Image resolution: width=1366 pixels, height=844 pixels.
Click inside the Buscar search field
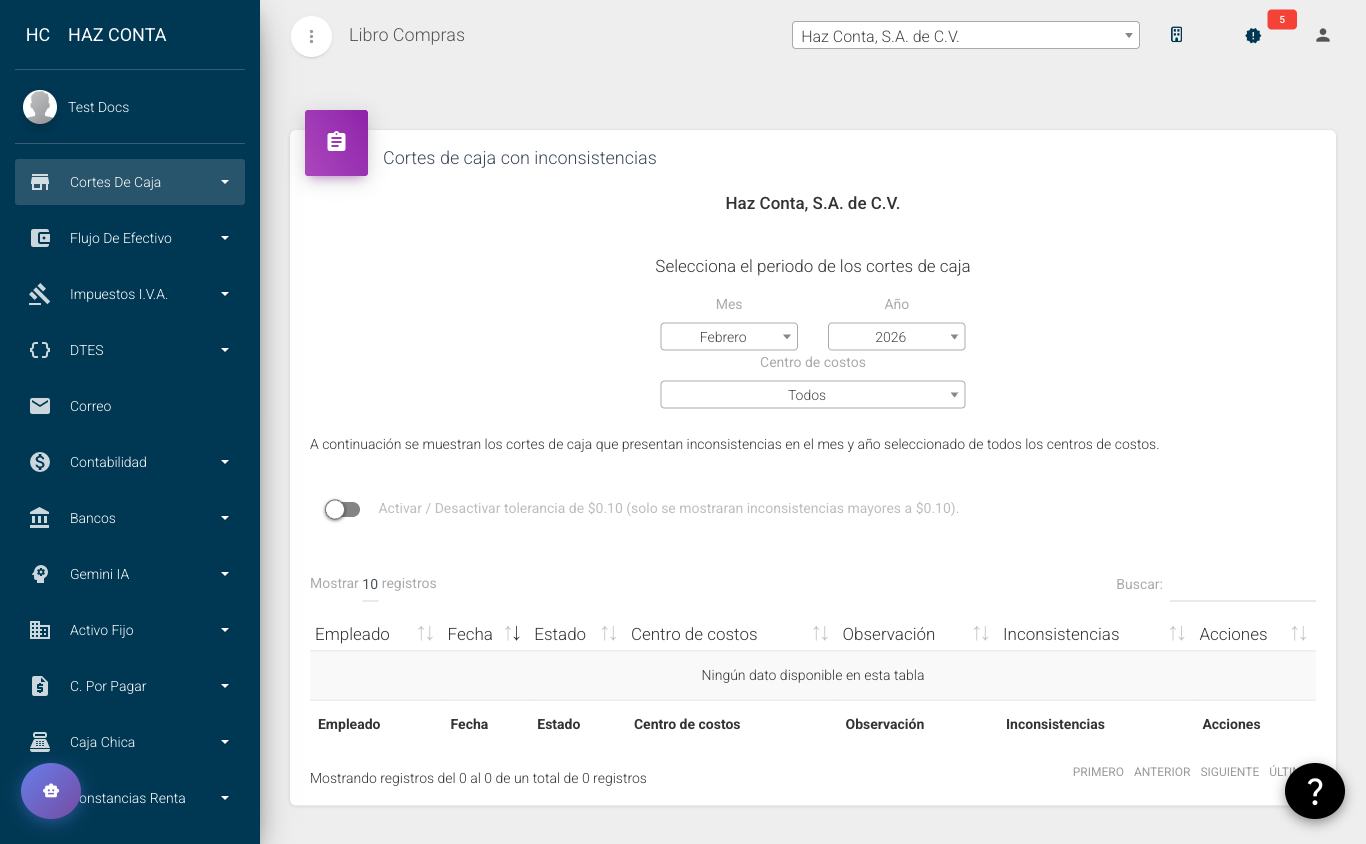(1243, 589)
